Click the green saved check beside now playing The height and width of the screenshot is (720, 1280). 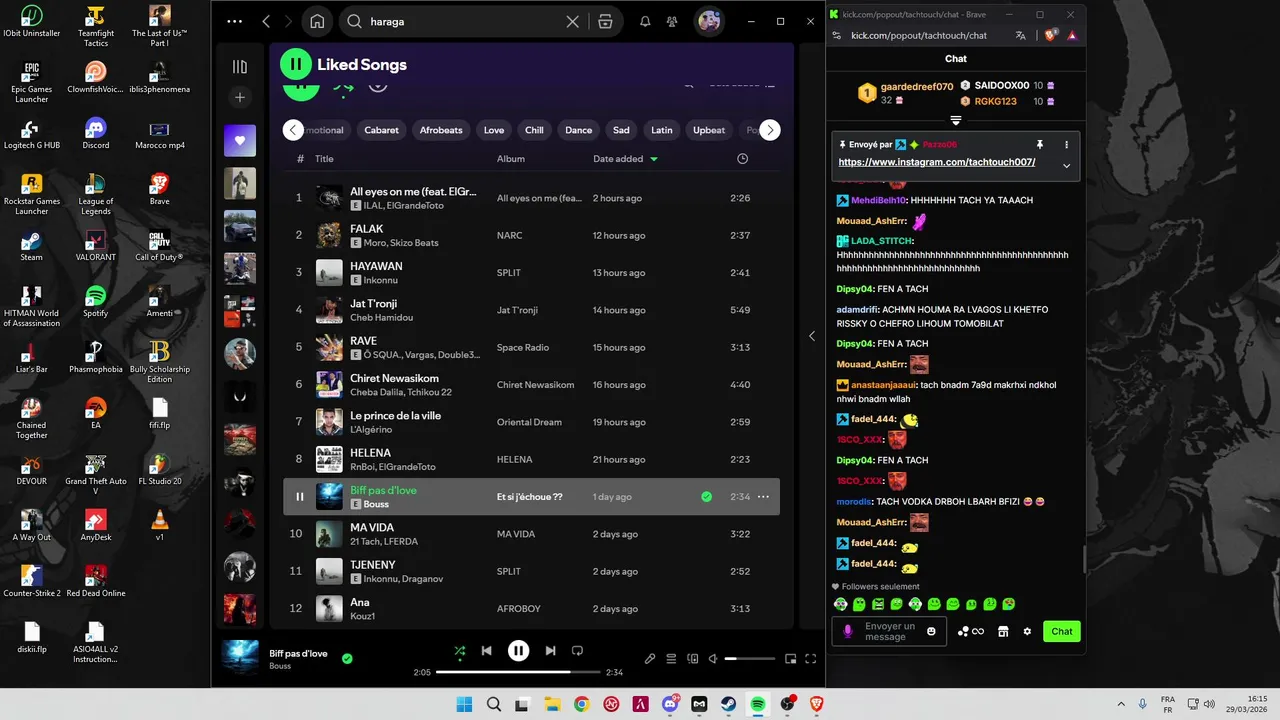tap(347, 659)
